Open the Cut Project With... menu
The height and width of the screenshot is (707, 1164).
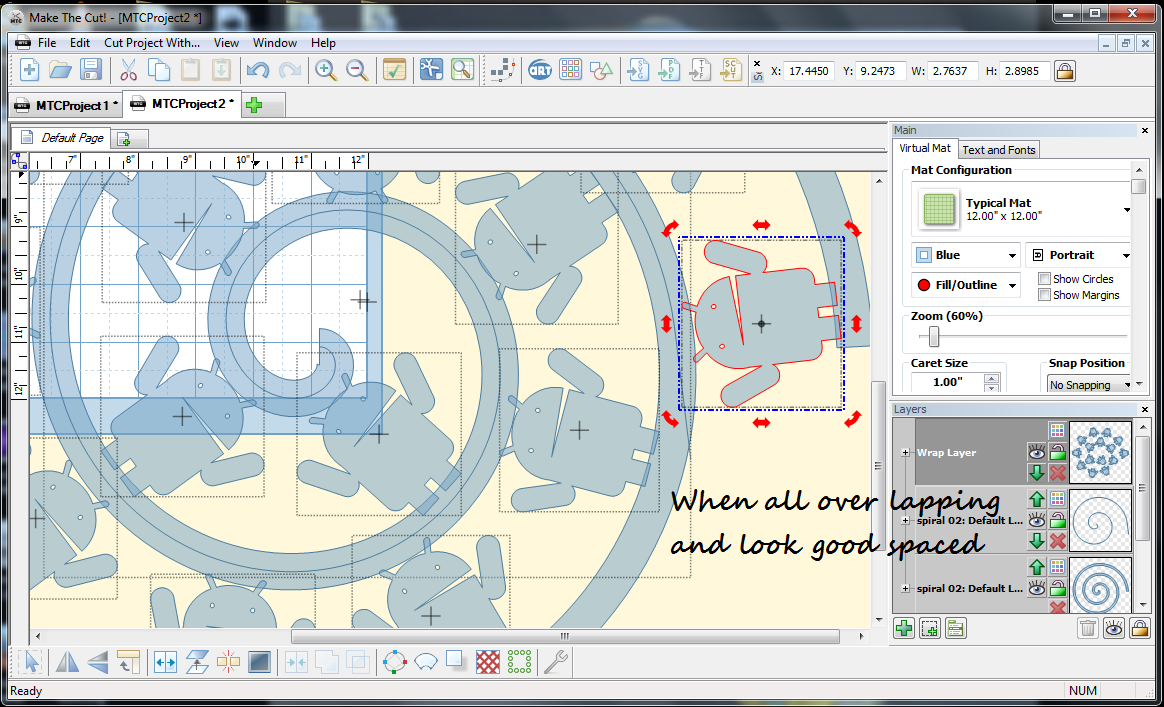tap(152, 43)
